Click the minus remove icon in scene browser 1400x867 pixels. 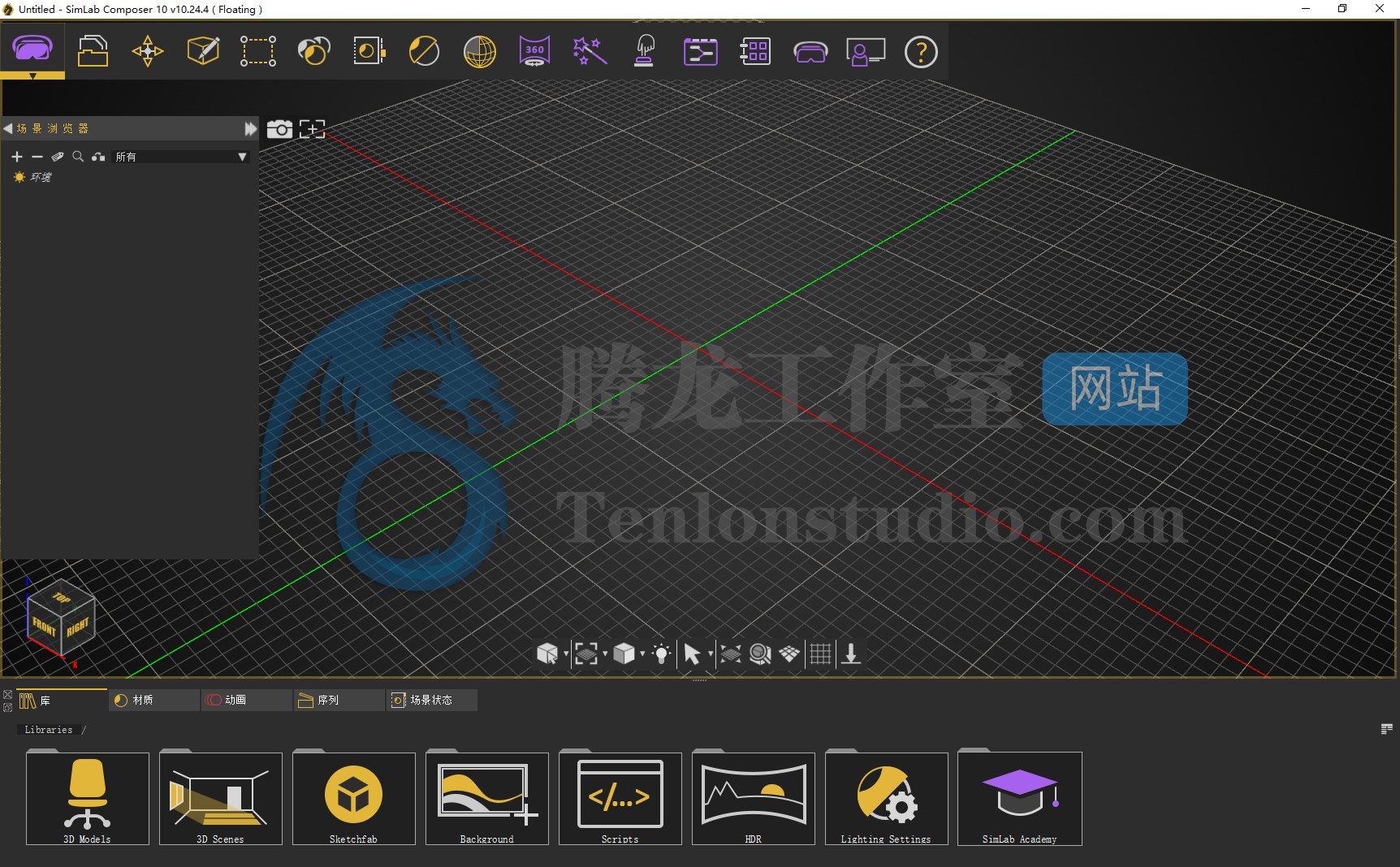pyautogui.click(x=37, y=157)
